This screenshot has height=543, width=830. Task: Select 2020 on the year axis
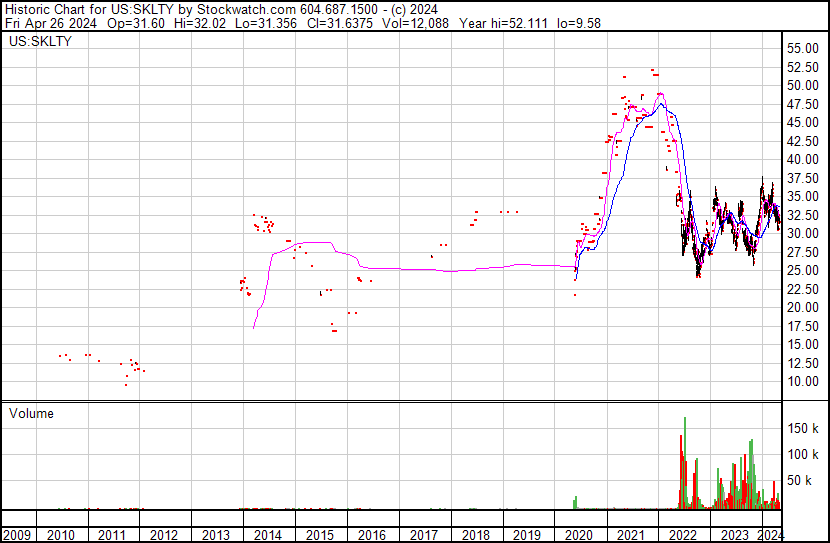click(579, 534)
